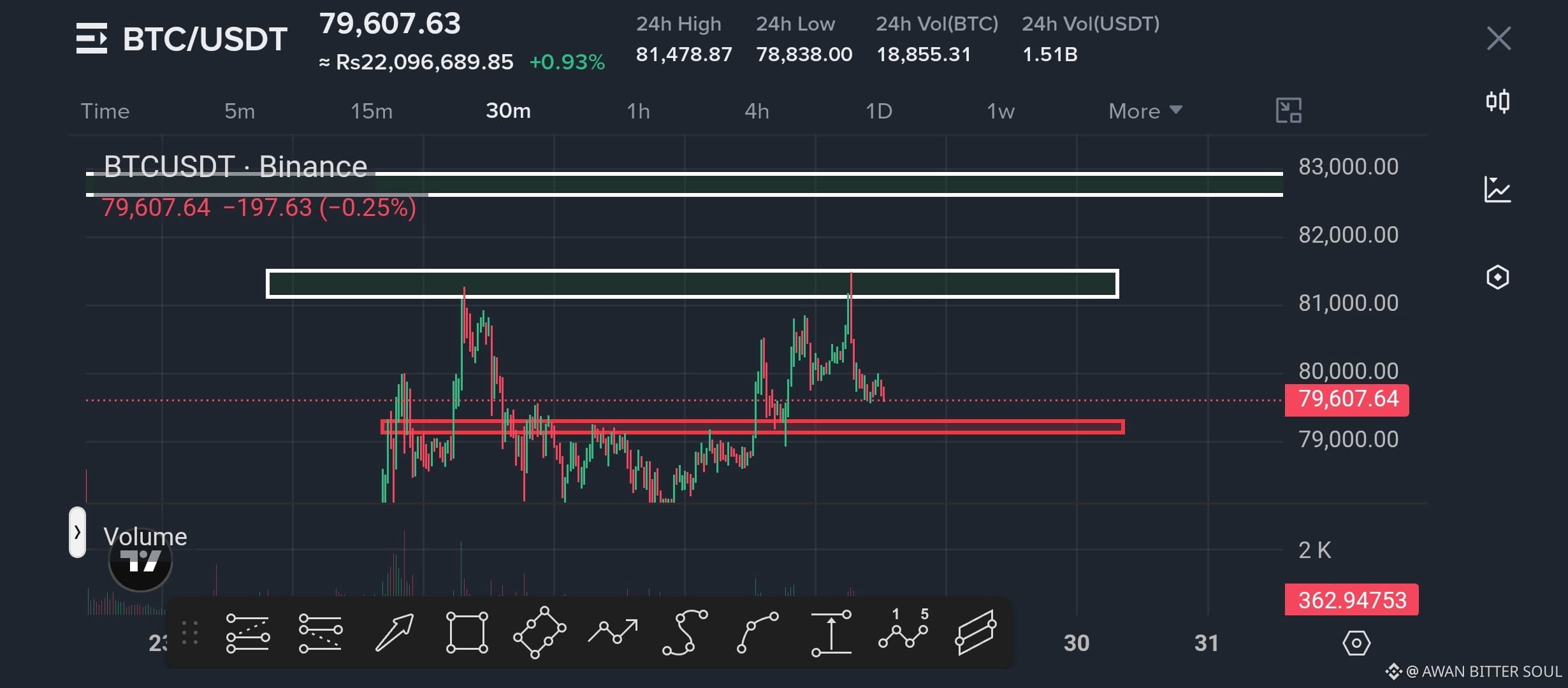Select the 1D timeframe
The height and width of the screenshot is (688, 1568).
pyautogui.click(x=878, y=111)
